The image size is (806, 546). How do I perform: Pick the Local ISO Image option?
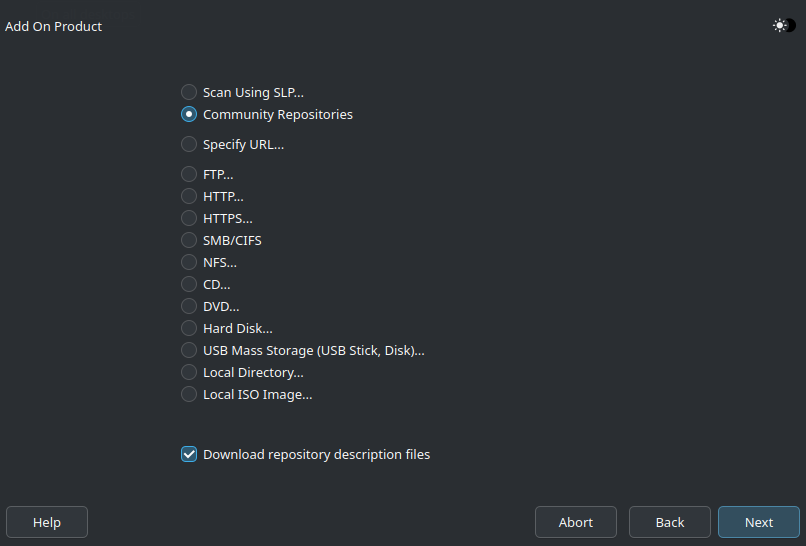[x=189, y=394]
